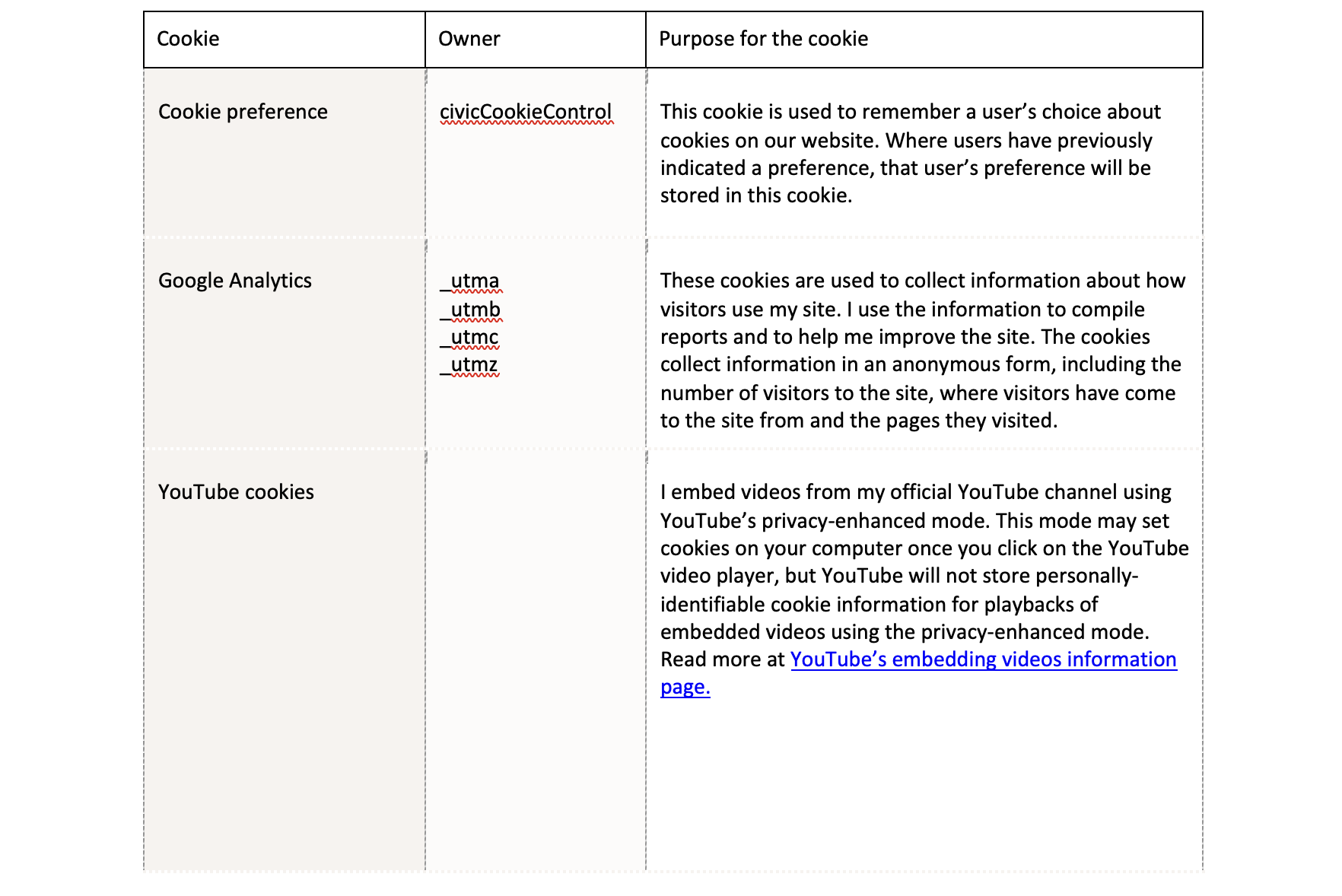Click the "Cookie" column header cell
The width and height of the screenshot is (1342, 896).
pos(188,39)
